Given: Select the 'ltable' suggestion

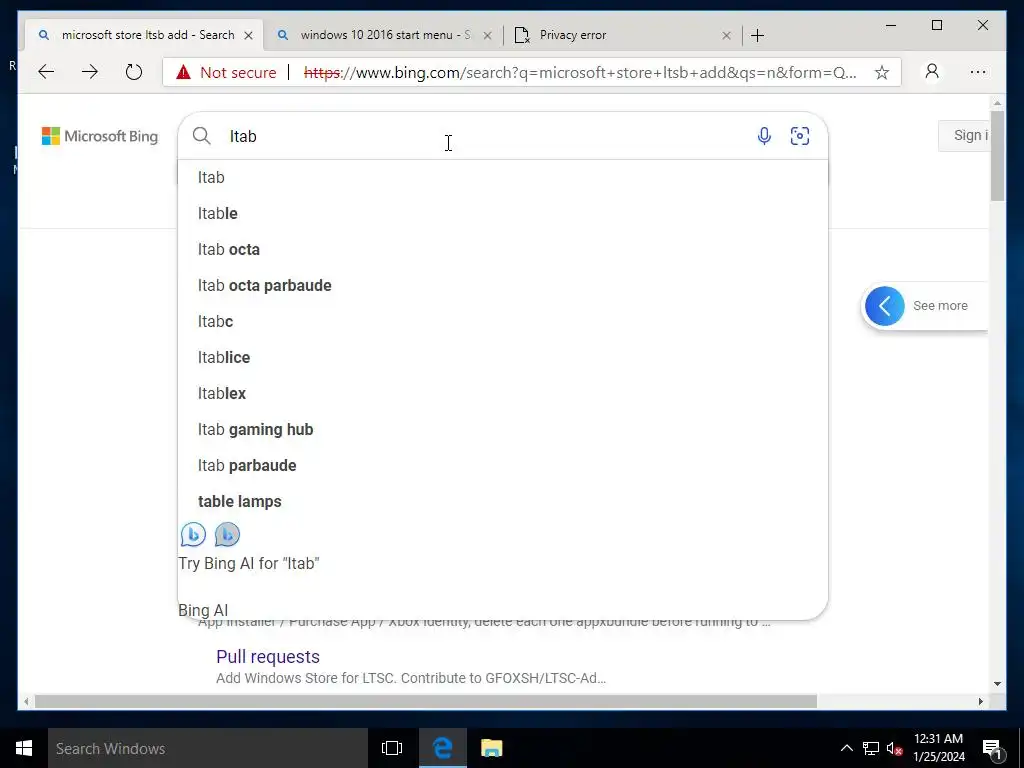Looking at the screenshot, I should click(503, 214).
